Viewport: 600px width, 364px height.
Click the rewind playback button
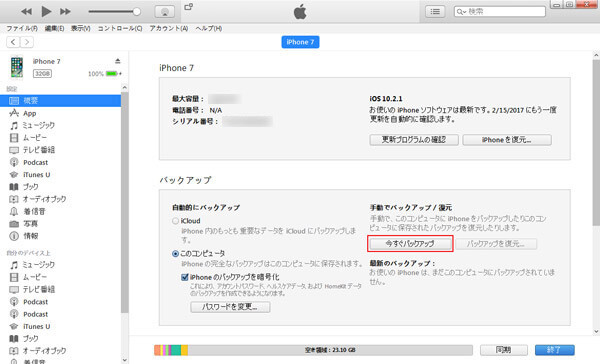pos(26,11)
